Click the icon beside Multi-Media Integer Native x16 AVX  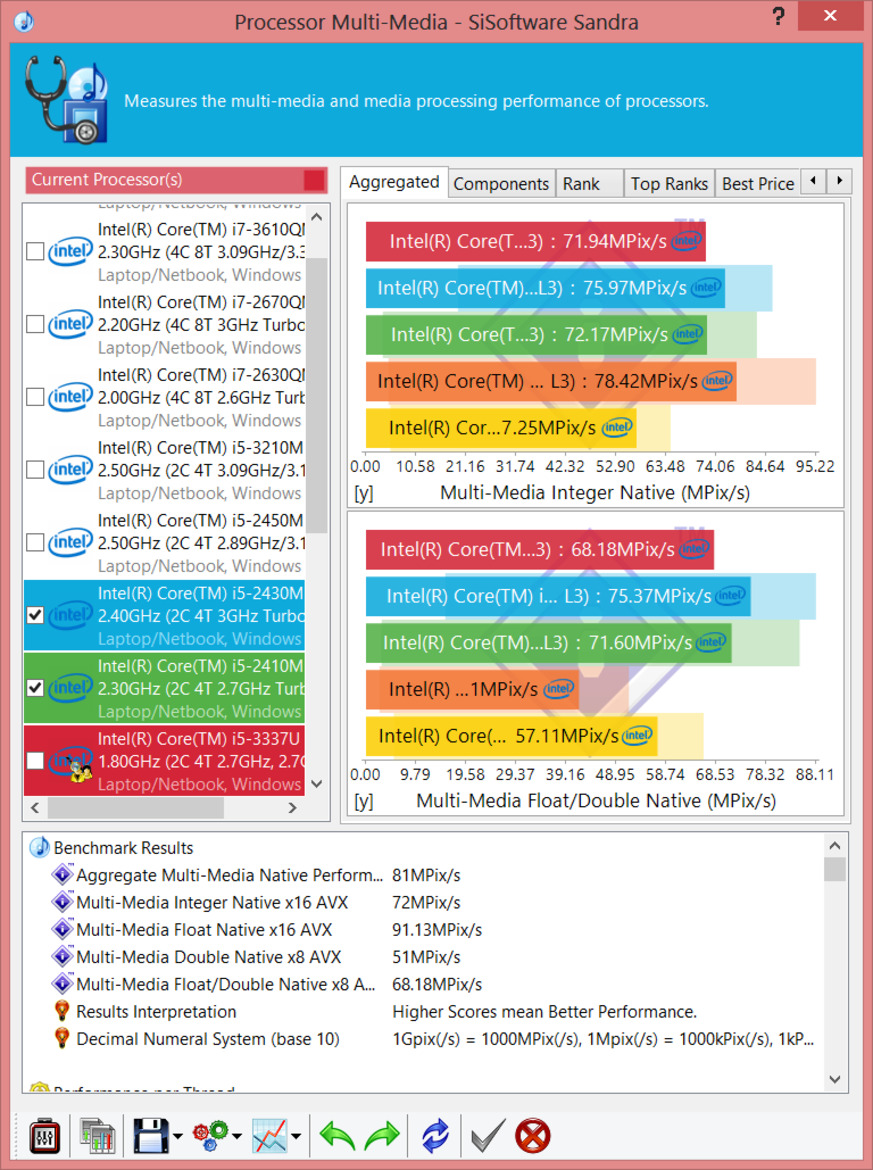coord(62,902)
